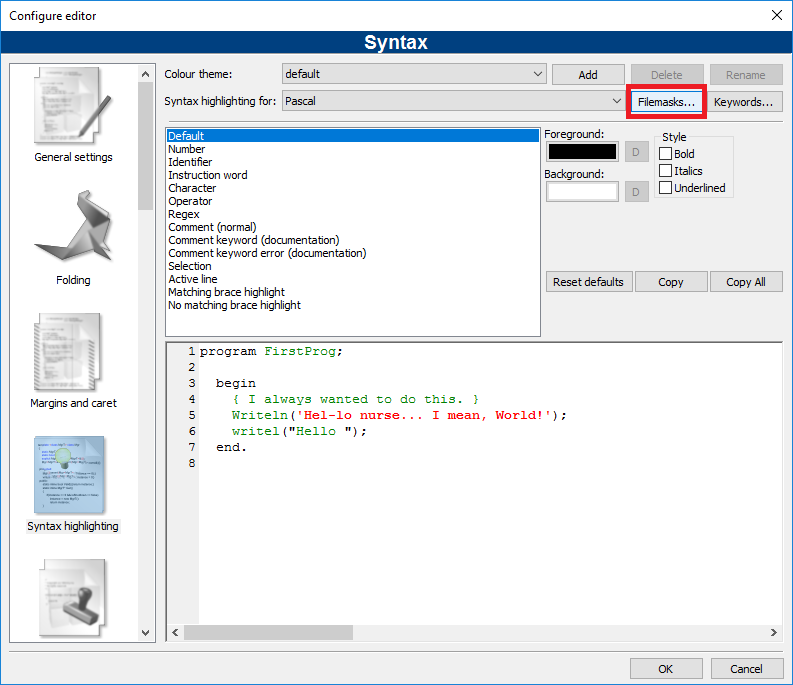This screenshot has width=793, height=685.
Task: Click the preview horizontal scroll left arrow
Action: tap(175, 632)
